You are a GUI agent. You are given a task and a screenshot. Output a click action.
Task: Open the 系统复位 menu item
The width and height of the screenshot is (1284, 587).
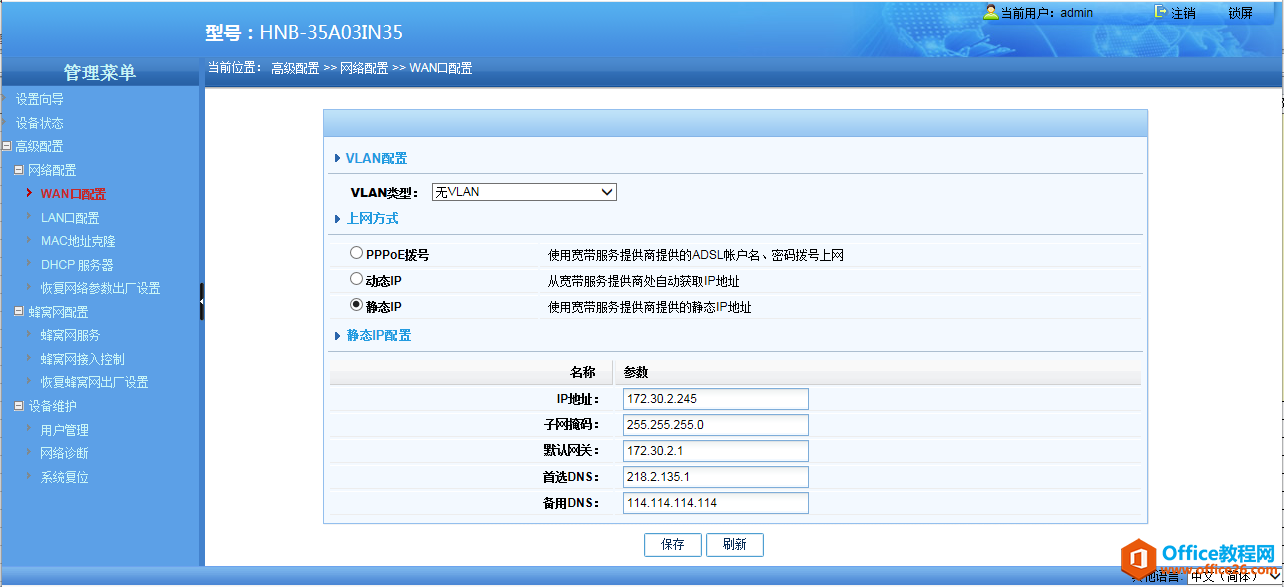pos(64,477)
